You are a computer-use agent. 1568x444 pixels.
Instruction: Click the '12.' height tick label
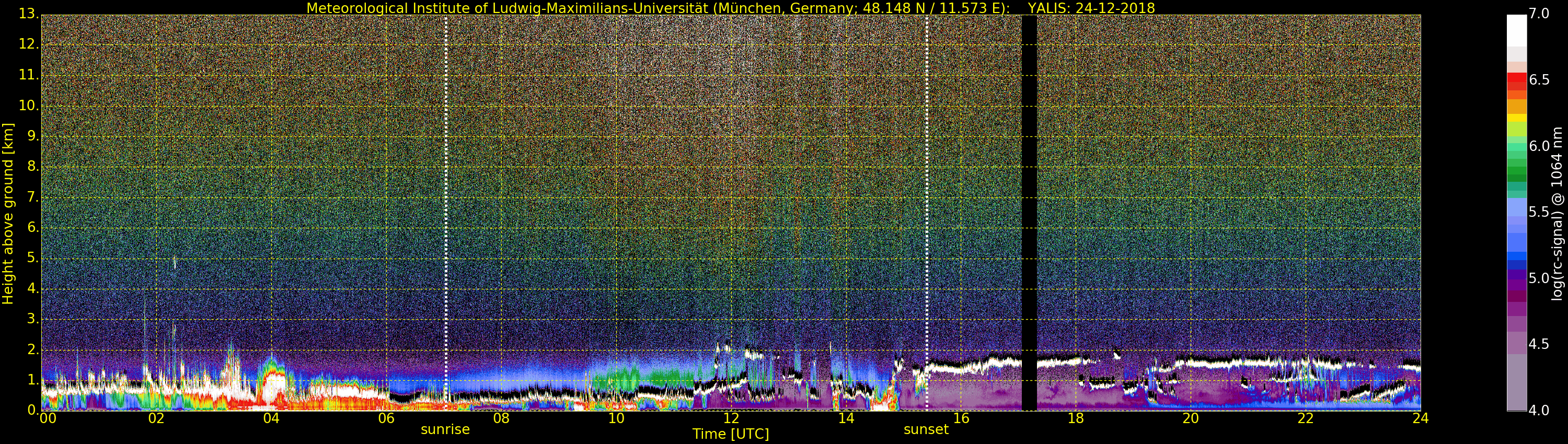tap(29, 44)
